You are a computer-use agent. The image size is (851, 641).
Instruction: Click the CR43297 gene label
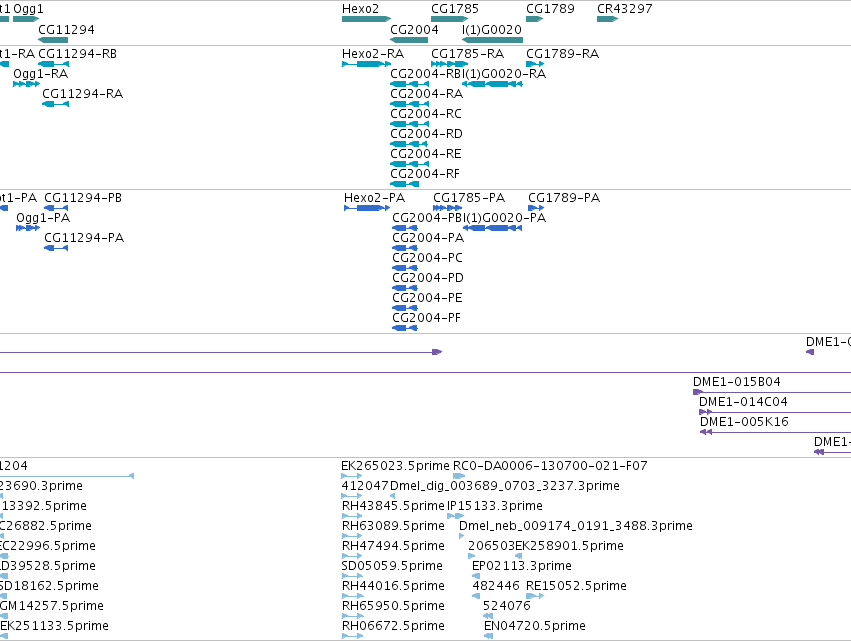[625, 9]
